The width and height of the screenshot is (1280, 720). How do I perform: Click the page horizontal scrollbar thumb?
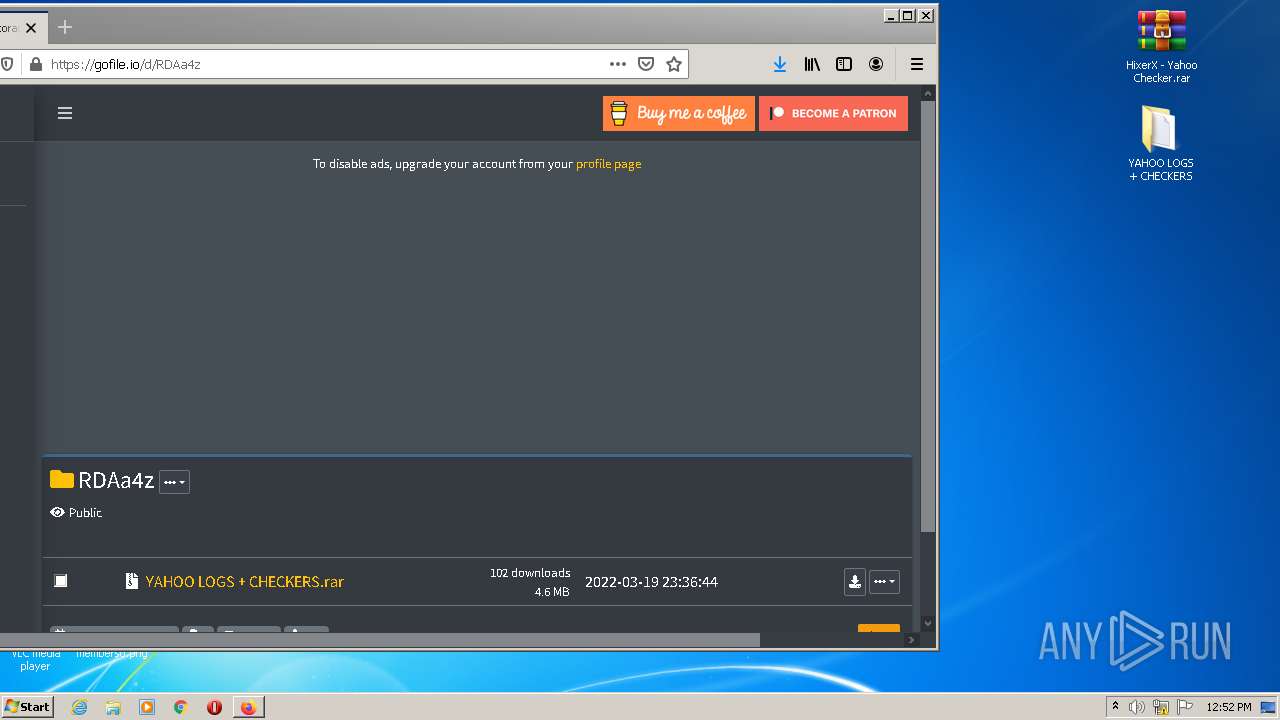coord(380,640)
